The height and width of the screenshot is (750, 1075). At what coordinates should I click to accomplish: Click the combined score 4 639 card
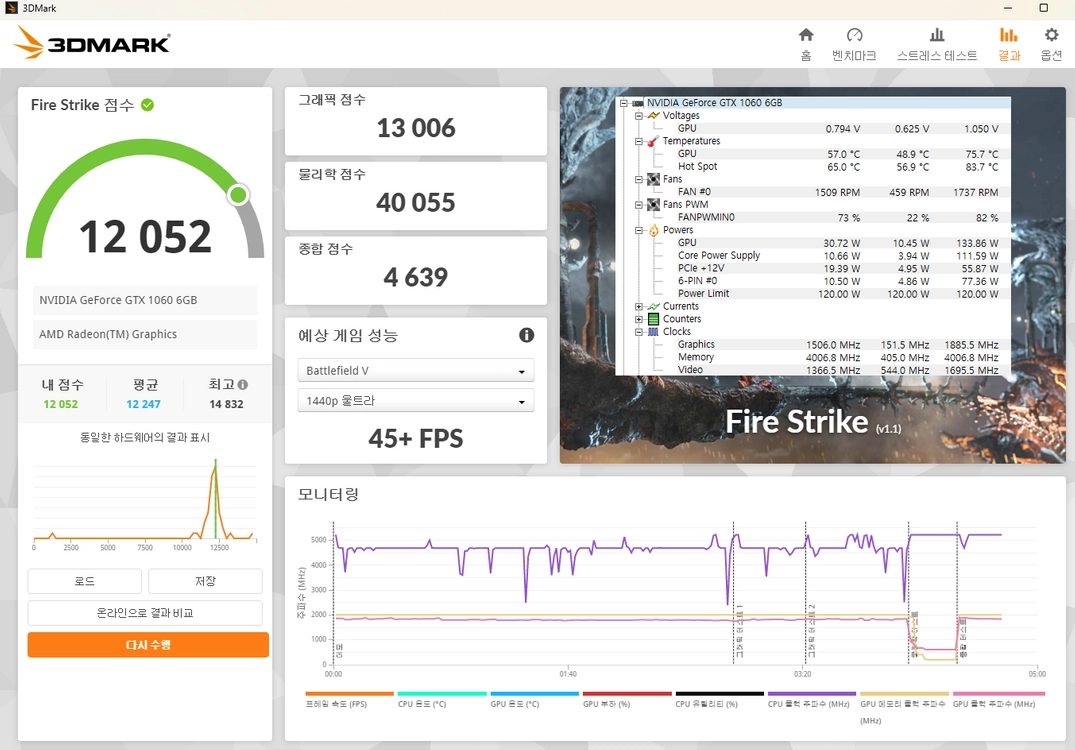tap(415, 271)
